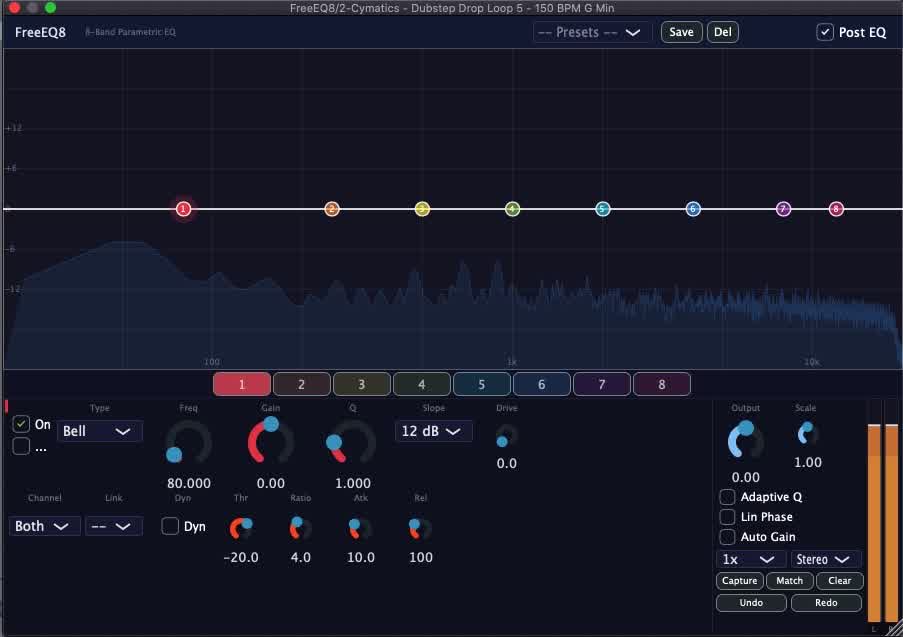
Task: Click the Q knob
Action: (352, 442)
